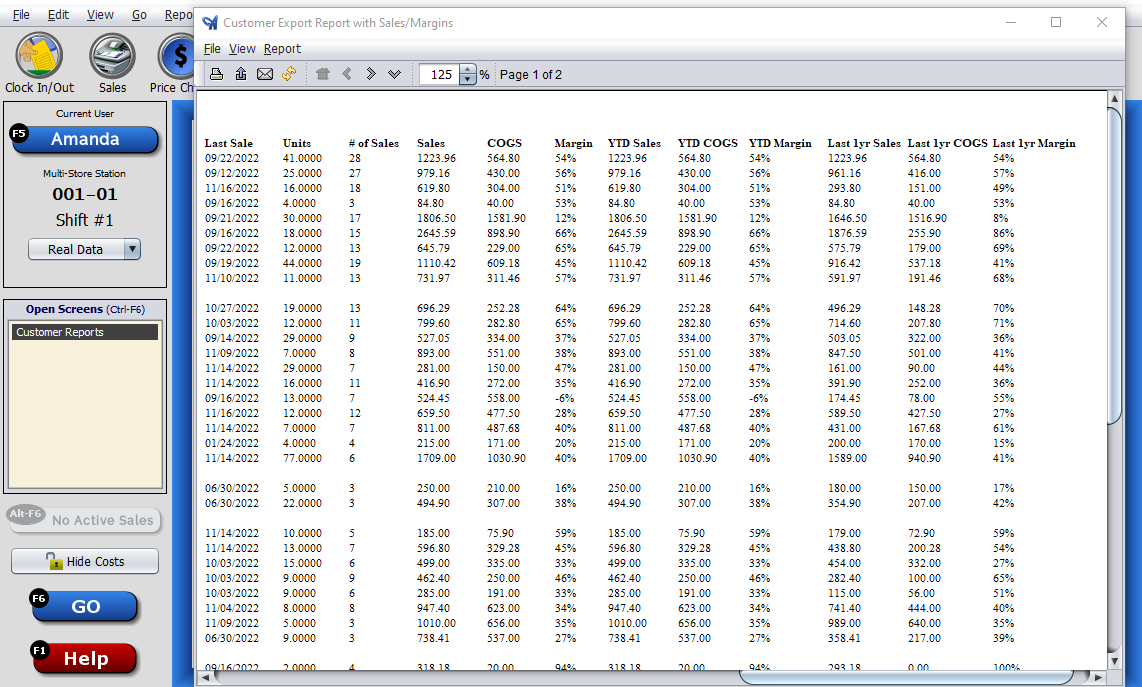Click horizontal scrollbar left arrow

click(205, 678)
